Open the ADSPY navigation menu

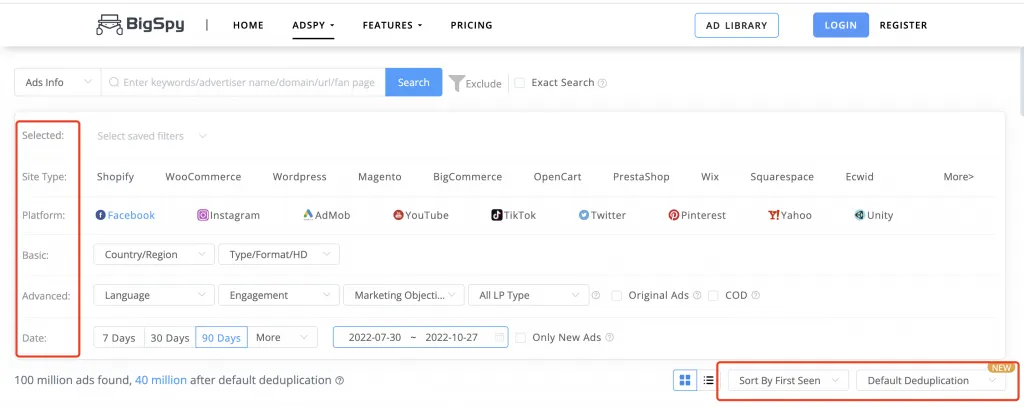[x=313, y=25]
